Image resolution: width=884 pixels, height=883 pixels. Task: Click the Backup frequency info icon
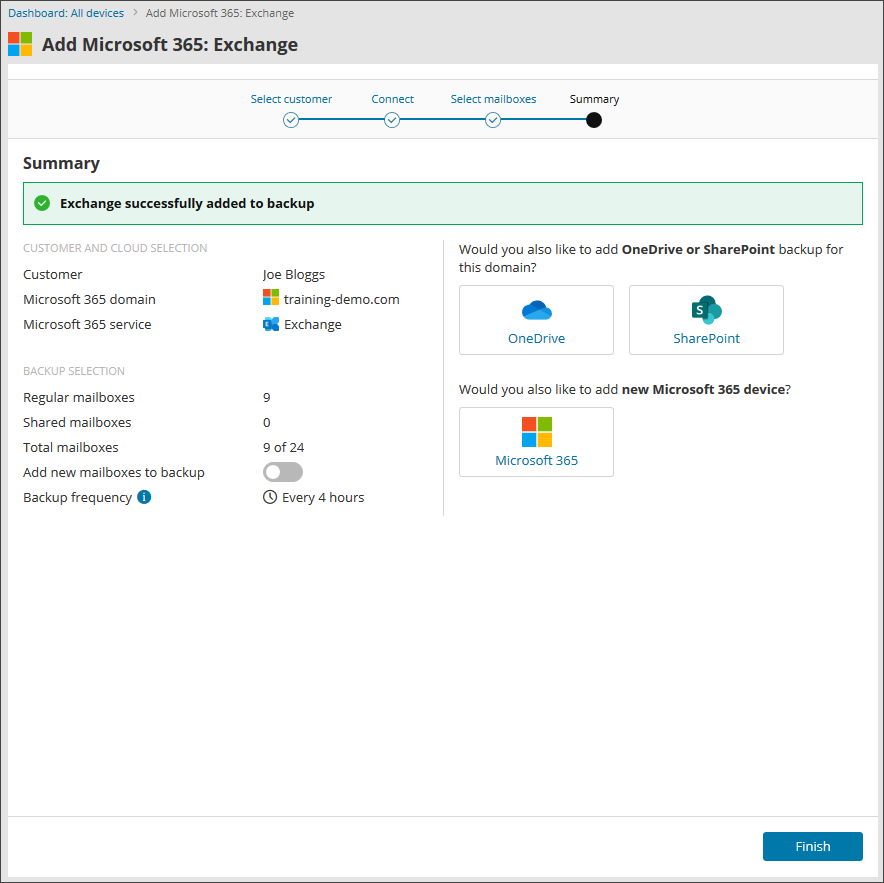[144, 497]
